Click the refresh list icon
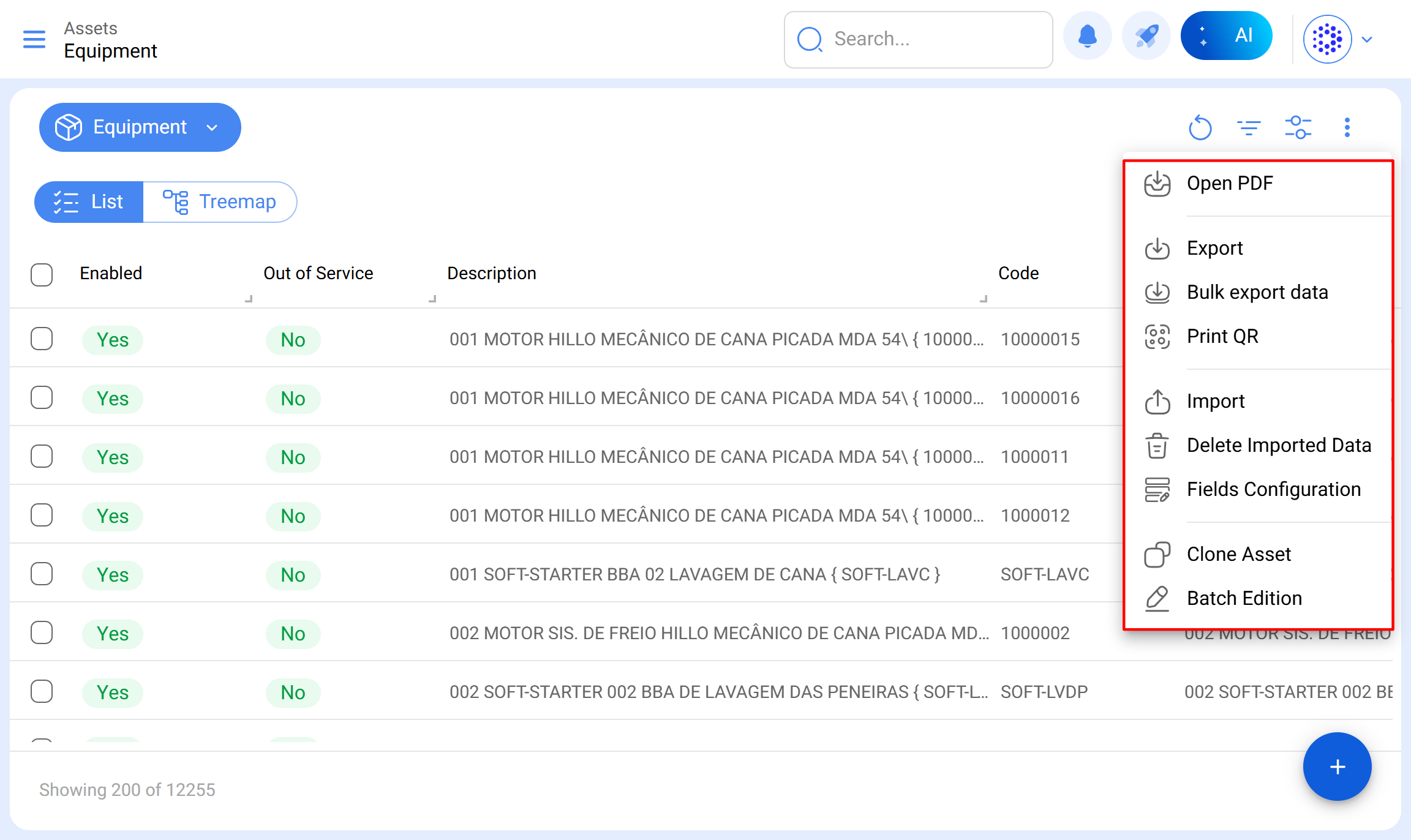Screen dimensions: 1411x840 1200,127
